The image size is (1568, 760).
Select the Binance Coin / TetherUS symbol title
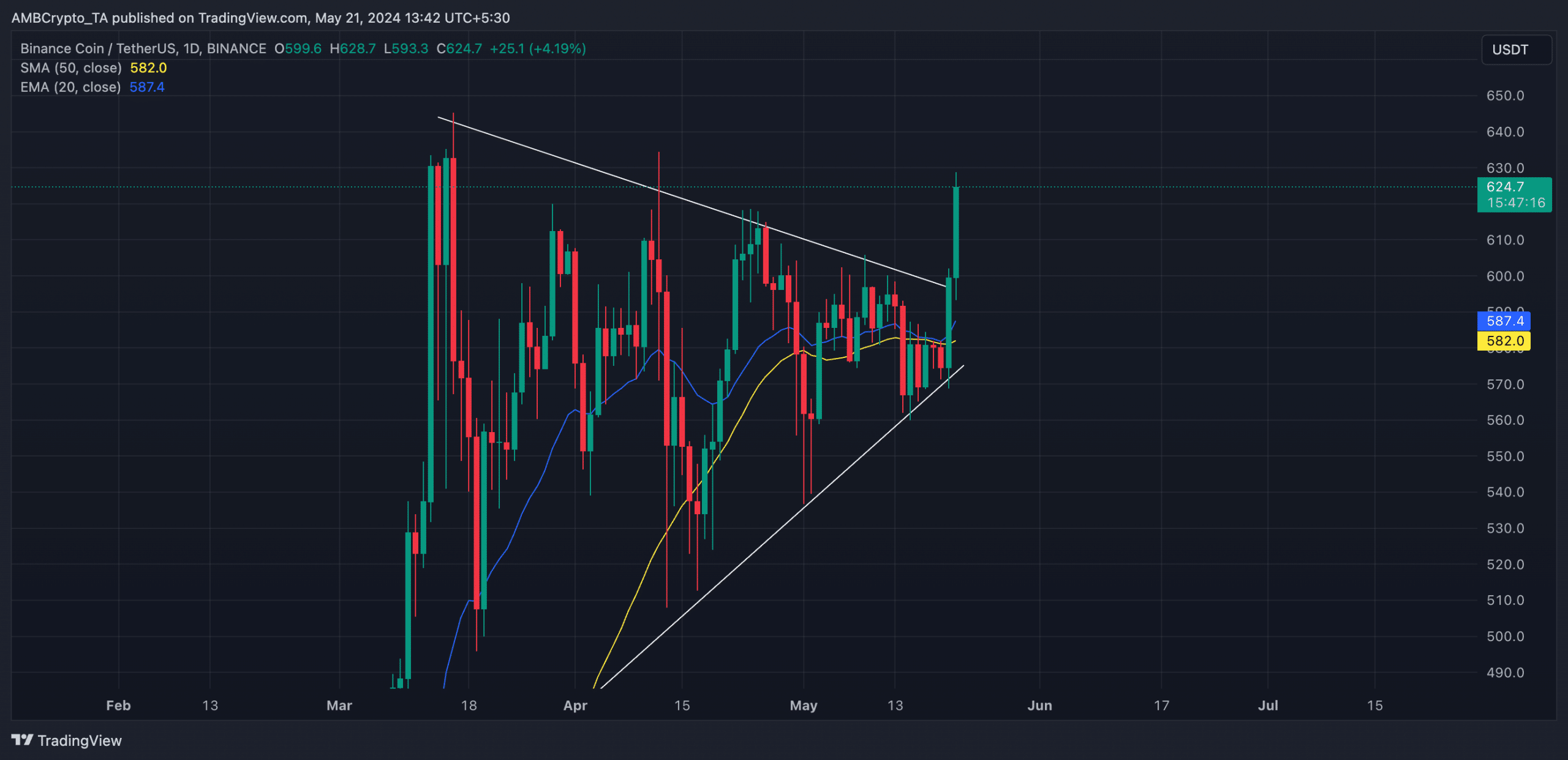[143, 48]
